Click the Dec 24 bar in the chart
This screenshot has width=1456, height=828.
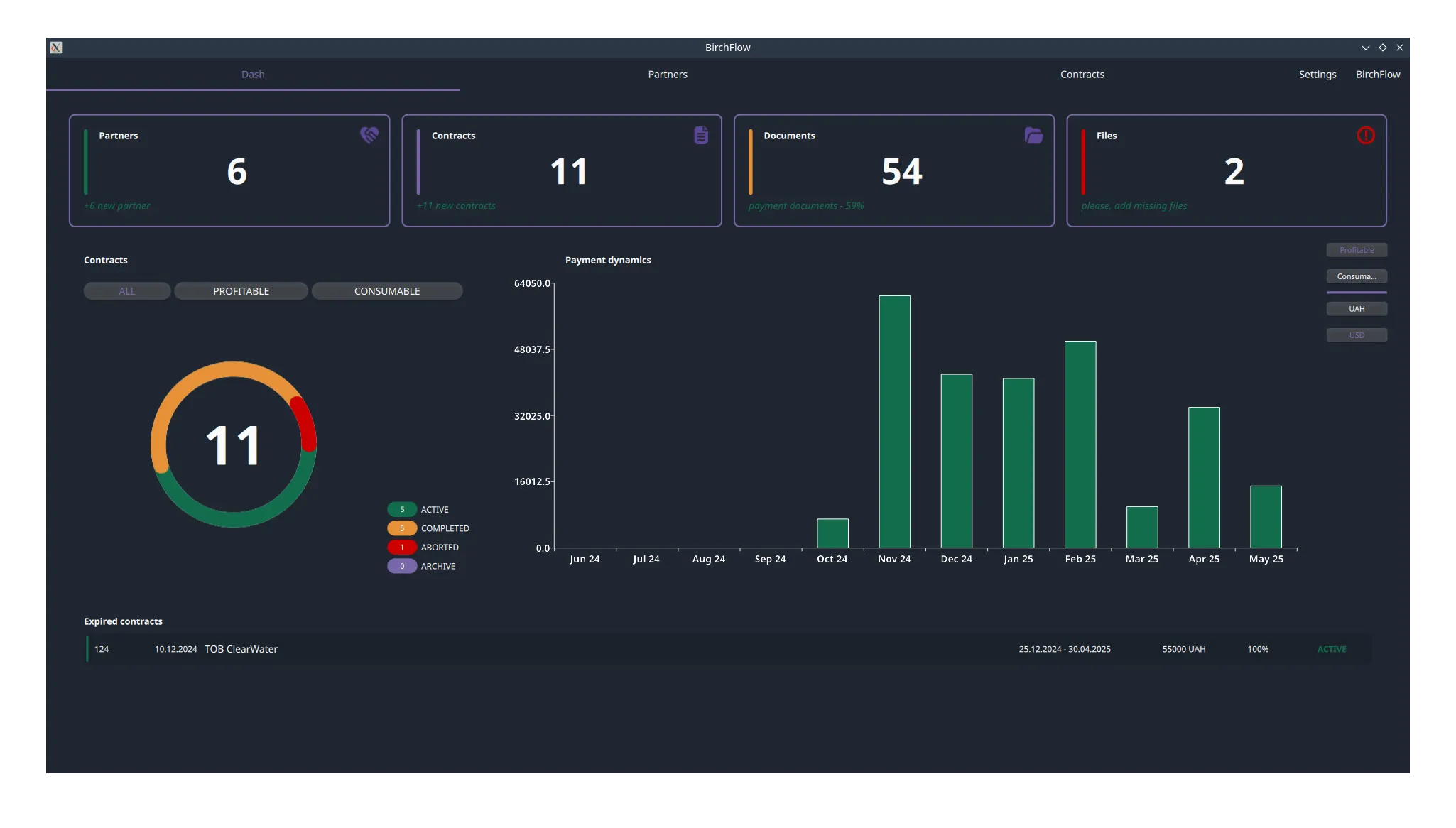tap(957, 461)
